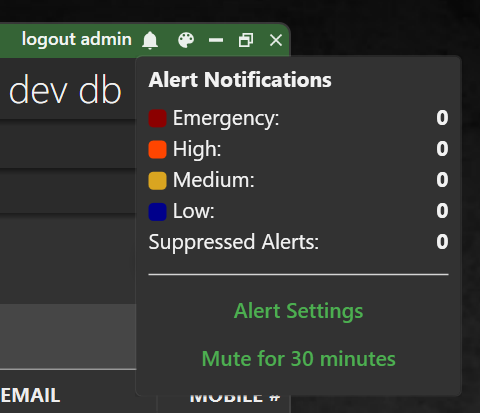Open Alert Settings
This screenshot has width=480, height=413.
(298, 311)
